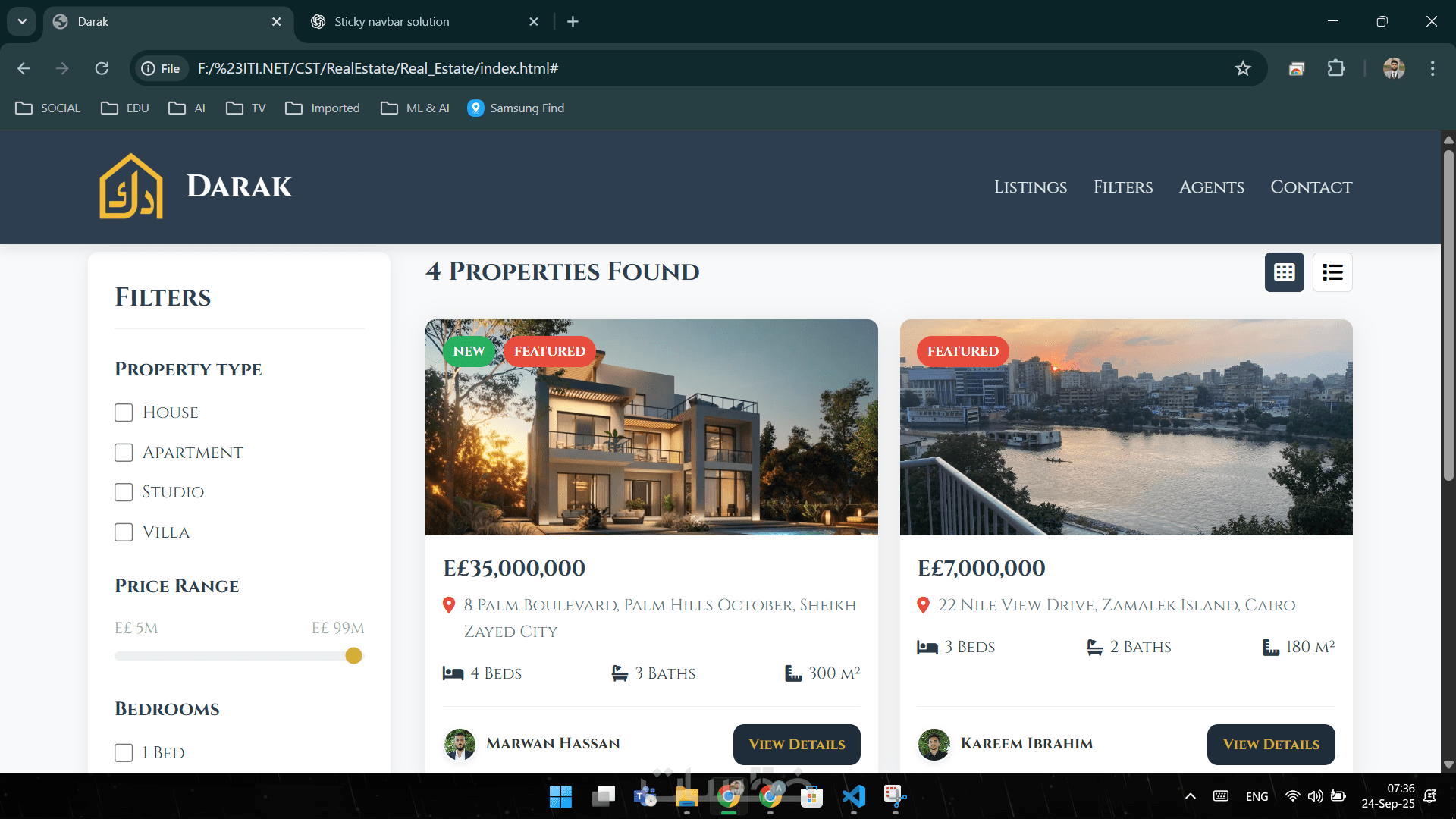1456x819 pixels.
Task: Switch to Sticky navbar solution tab
Action: click(392, 21)
